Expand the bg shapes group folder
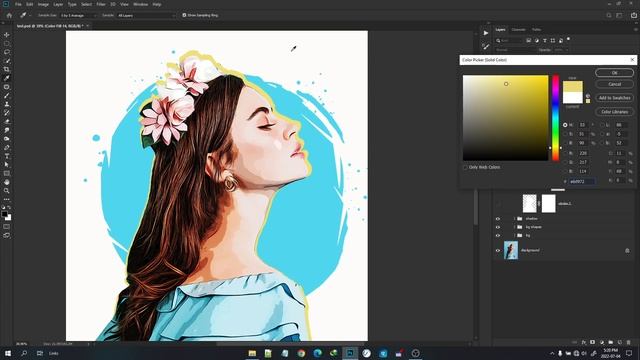640x360 pixels. (514, 227)
